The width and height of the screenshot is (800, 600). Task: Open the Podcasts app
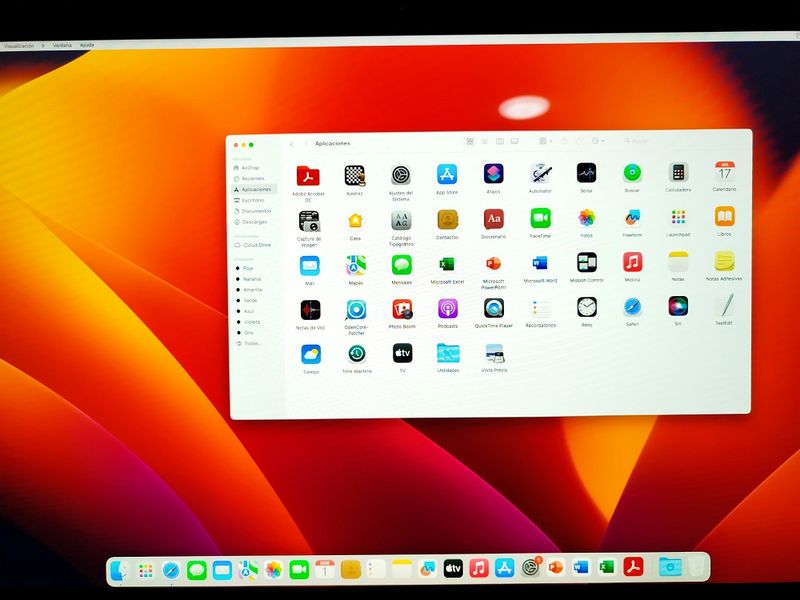click(448, 309)
